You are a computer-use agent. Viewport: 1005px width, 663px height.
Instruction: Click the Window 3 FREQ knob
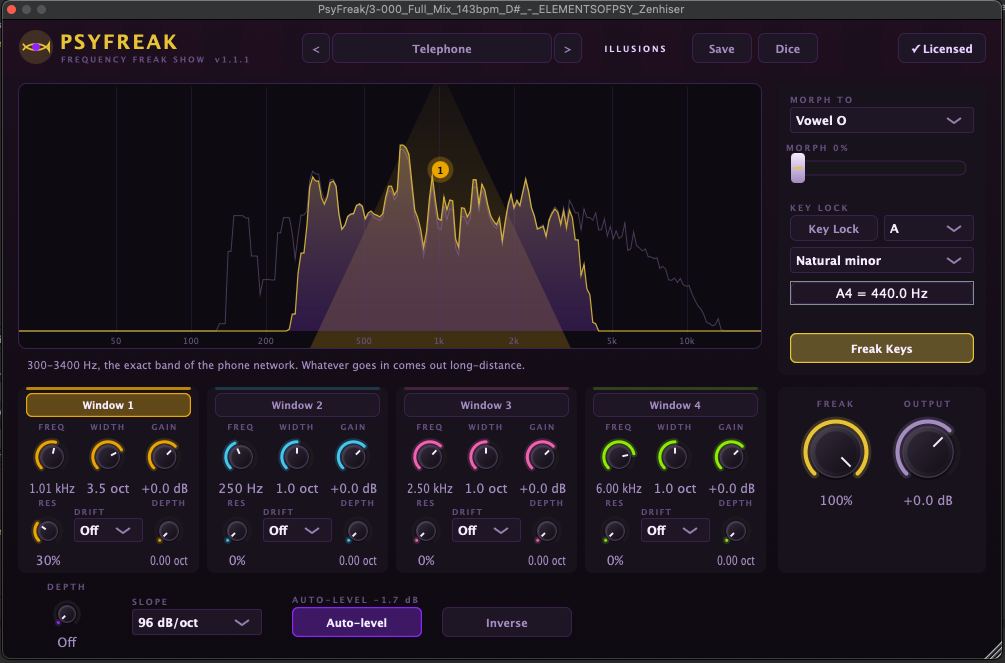coord(428,457)
